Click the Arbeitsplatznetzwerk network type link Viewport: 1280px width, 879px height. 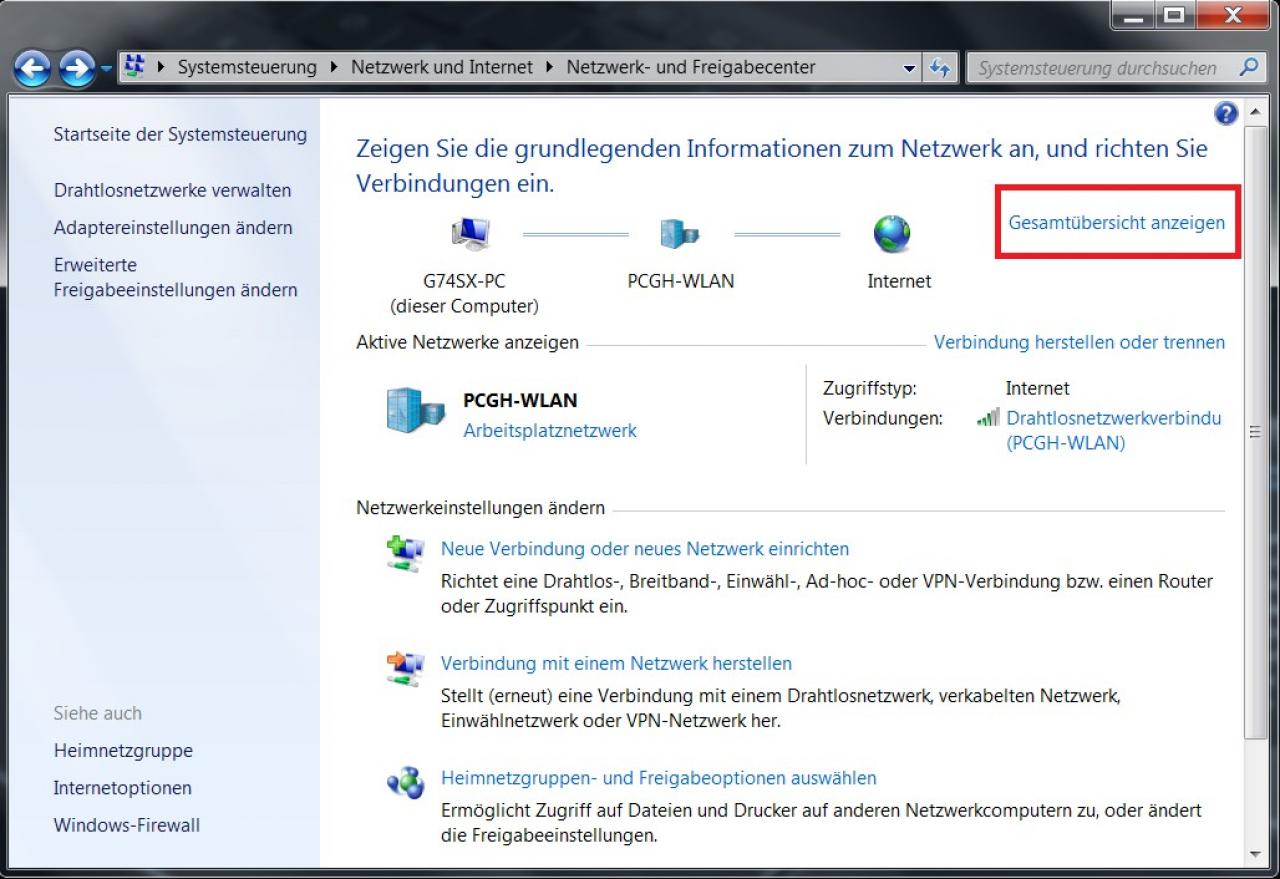pyautogui.click(x=550, y=431)
